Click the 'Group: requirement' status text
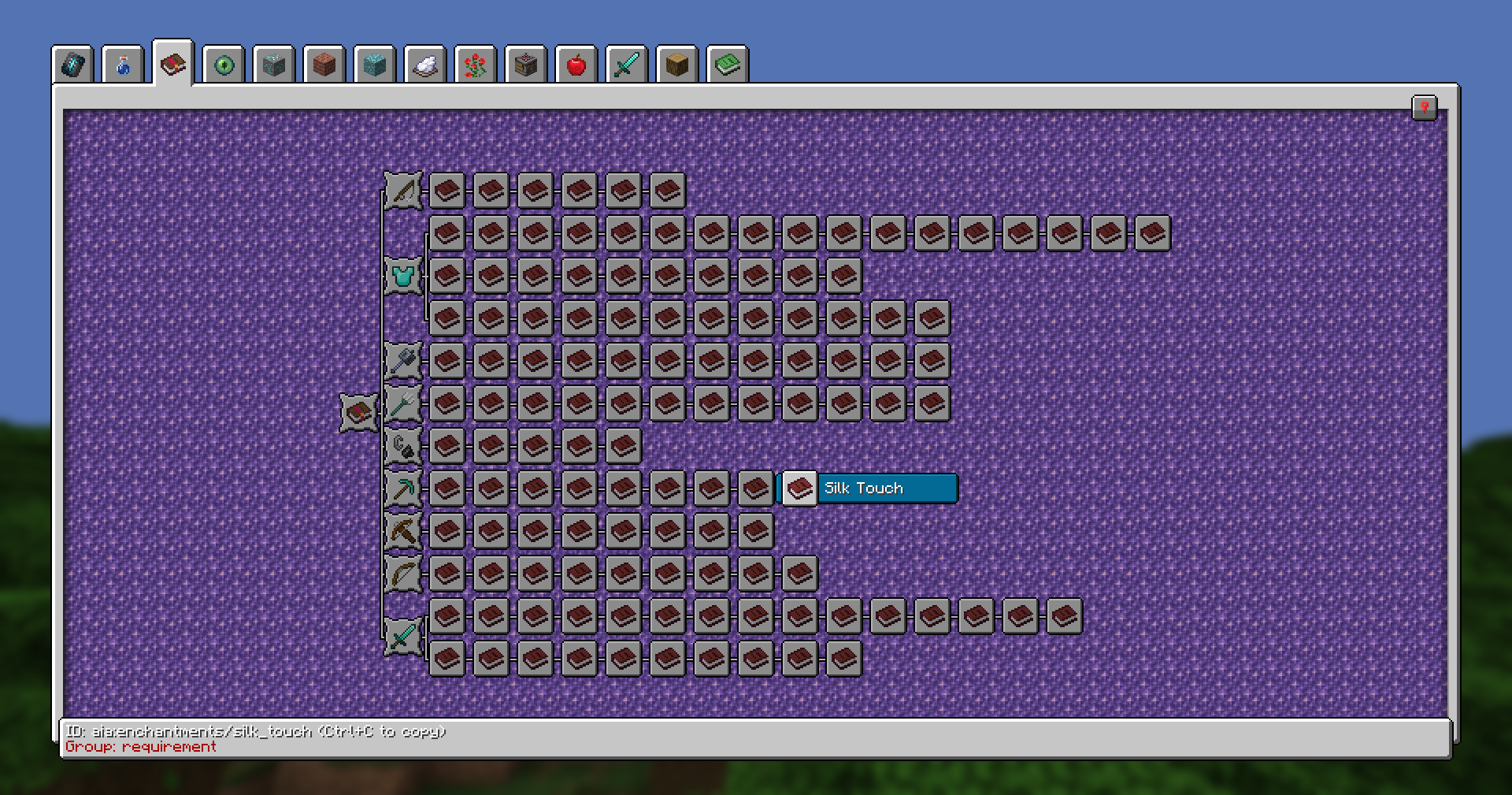This screenshot has width=1512, height=795. pyautogui.click(x=141, y=746)
